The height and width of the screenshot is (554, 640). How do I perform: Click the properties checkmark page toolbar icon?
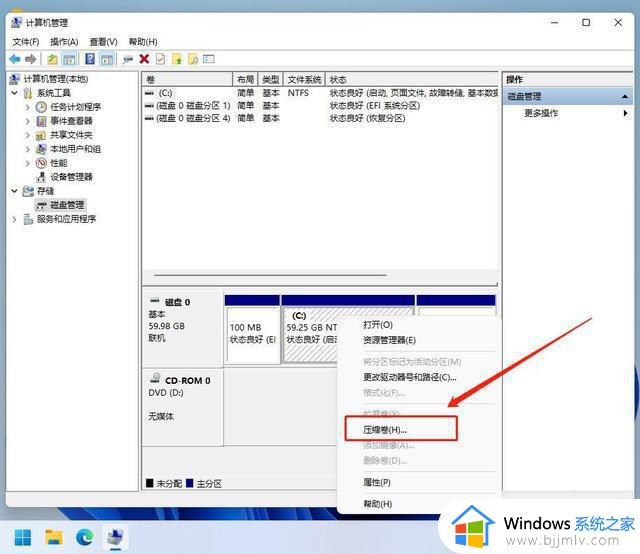point(161,59)
